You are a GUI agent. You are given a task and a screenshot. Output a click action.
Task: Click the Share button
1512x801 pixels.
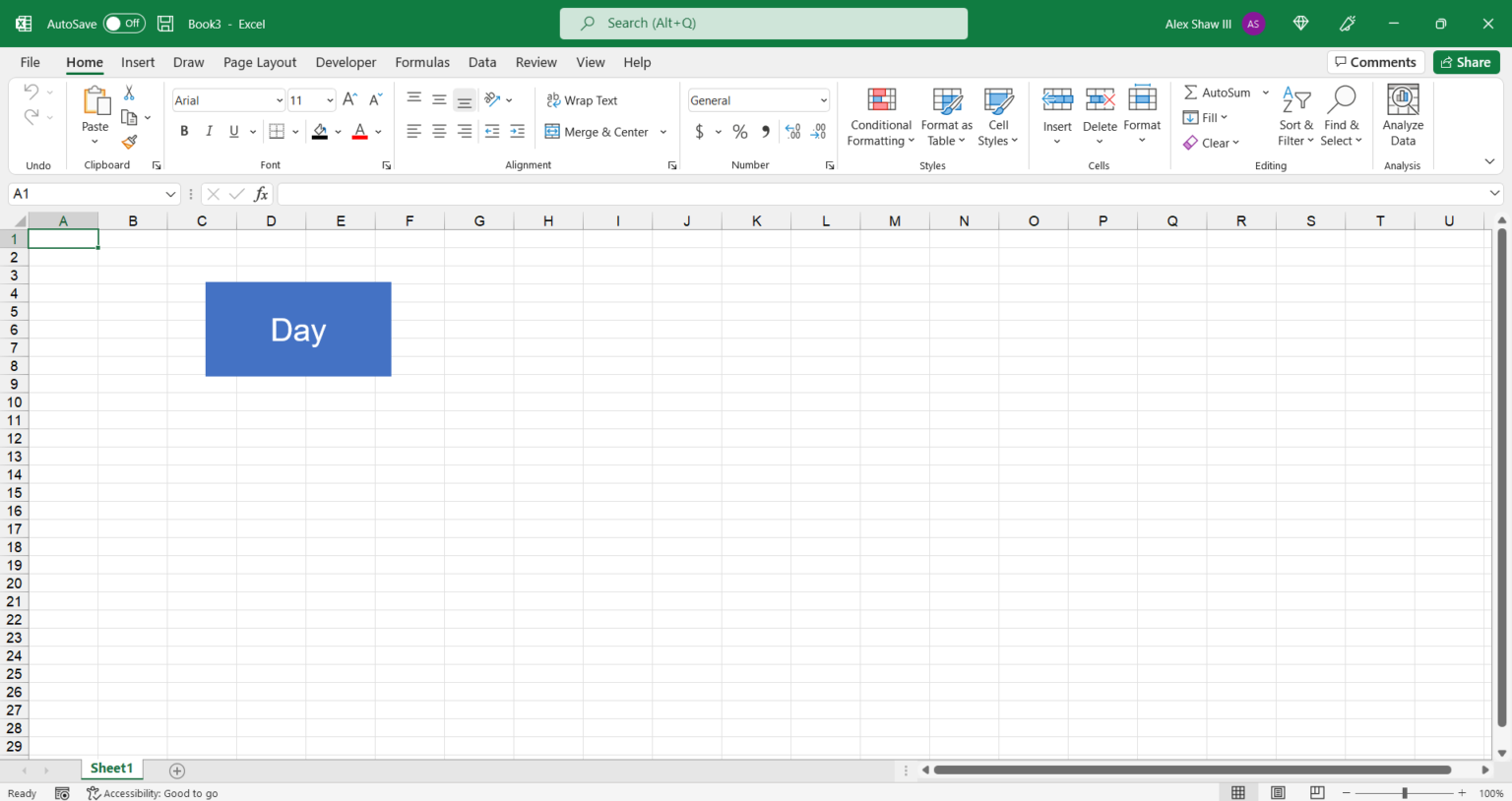click(1466, 61)
